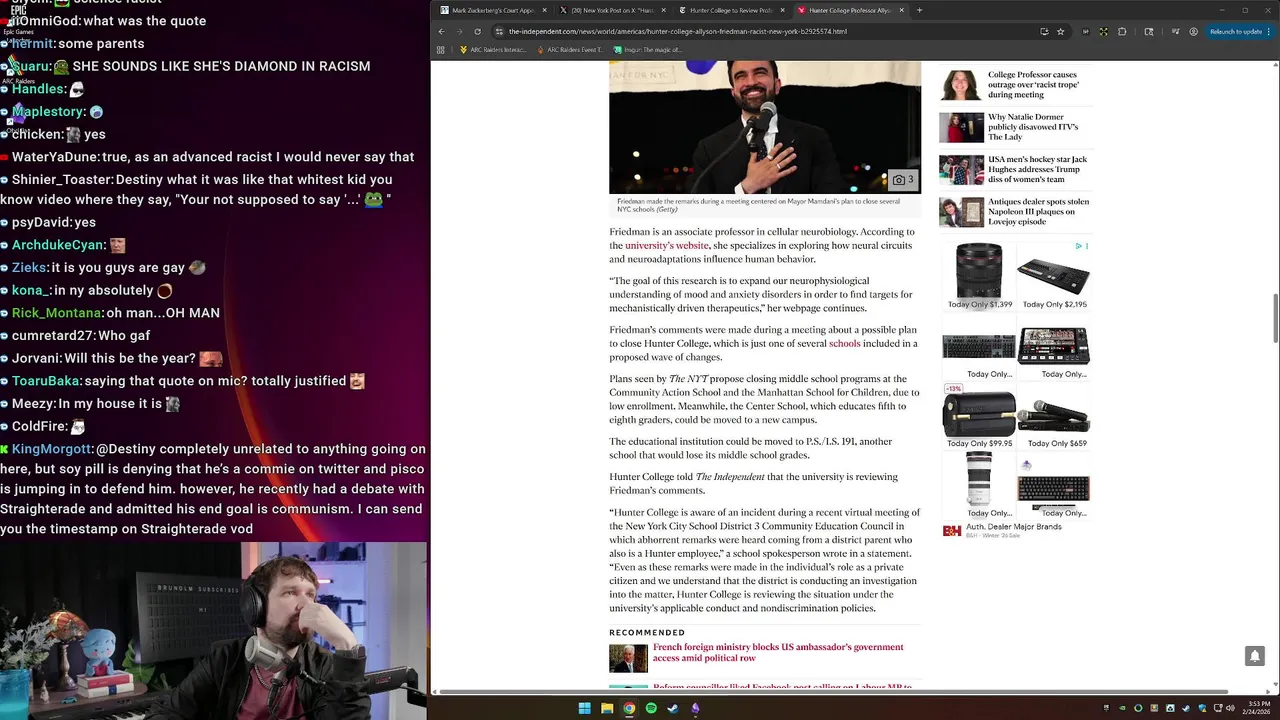Click the Today Only $659 microphones ad
Screen dimensions: 1280x720
coord(1054,416)
